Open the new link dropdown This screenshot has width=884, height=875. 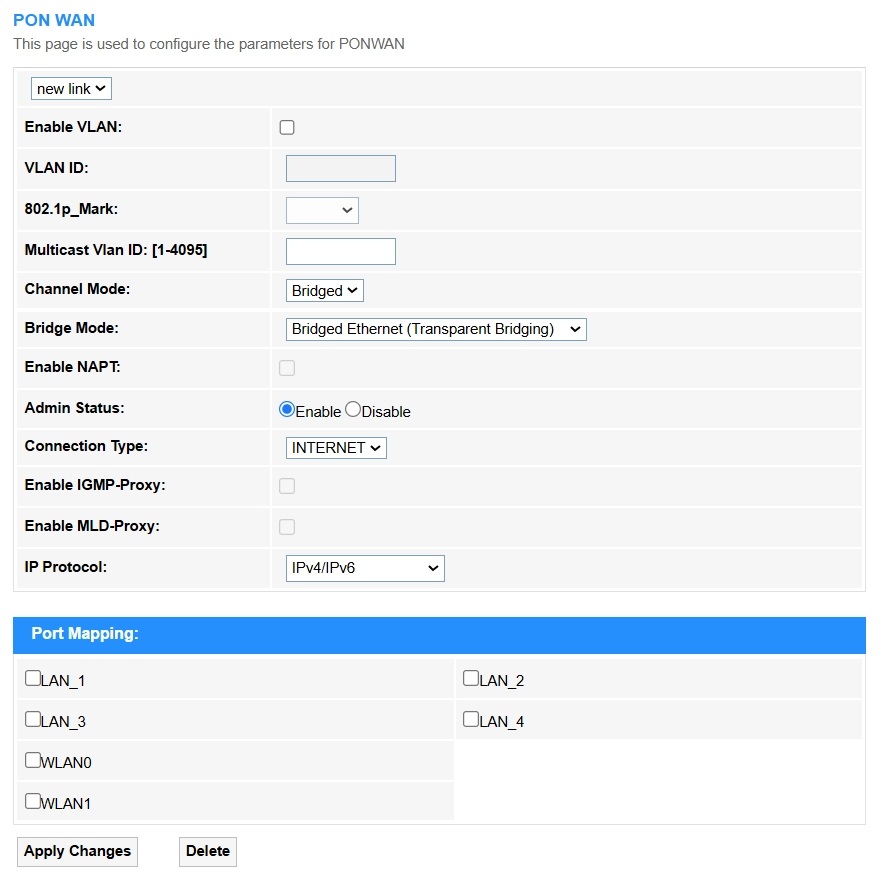(x=71, y=89)
